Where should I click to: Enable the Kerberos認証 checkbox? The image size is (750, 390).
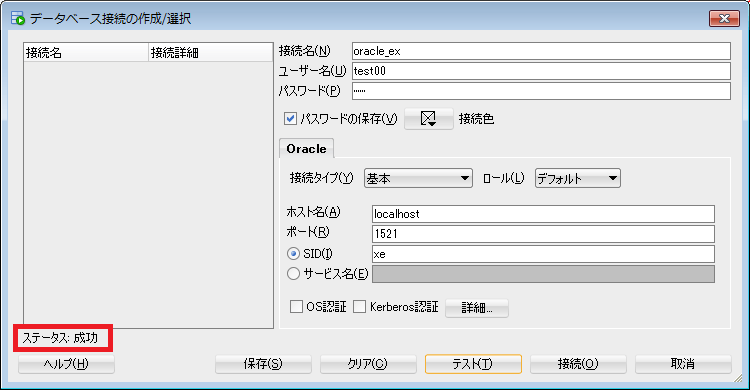[359, 307]
